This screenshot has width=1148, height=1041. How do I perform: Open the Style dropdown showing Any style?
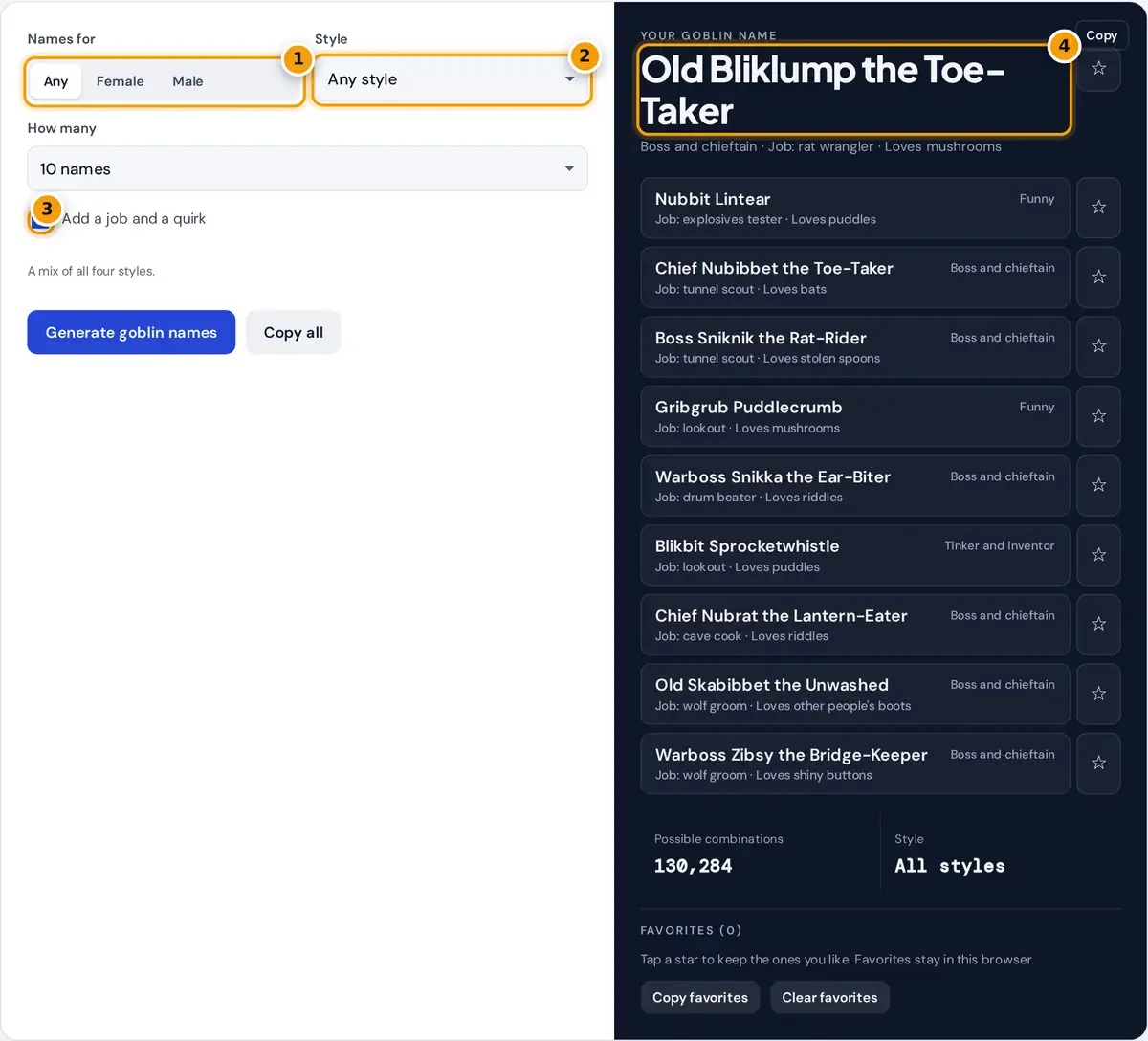pyautogui.click(x=452, y=79)
